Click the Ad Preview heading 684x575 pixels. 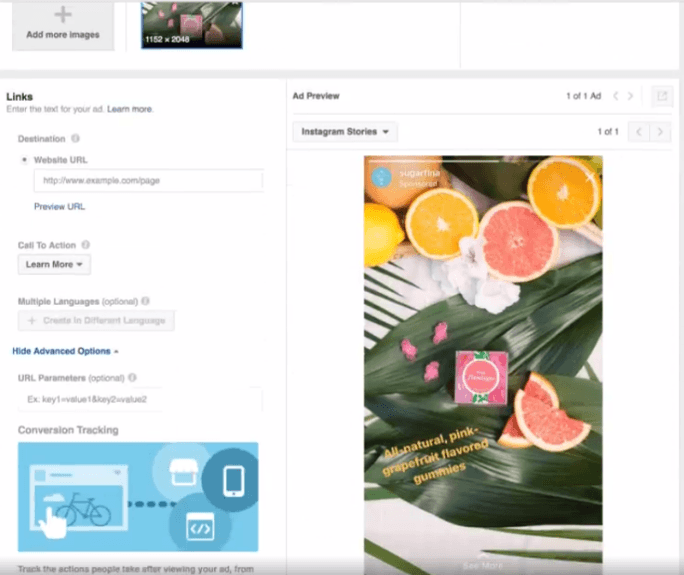[x=316, y=96]
